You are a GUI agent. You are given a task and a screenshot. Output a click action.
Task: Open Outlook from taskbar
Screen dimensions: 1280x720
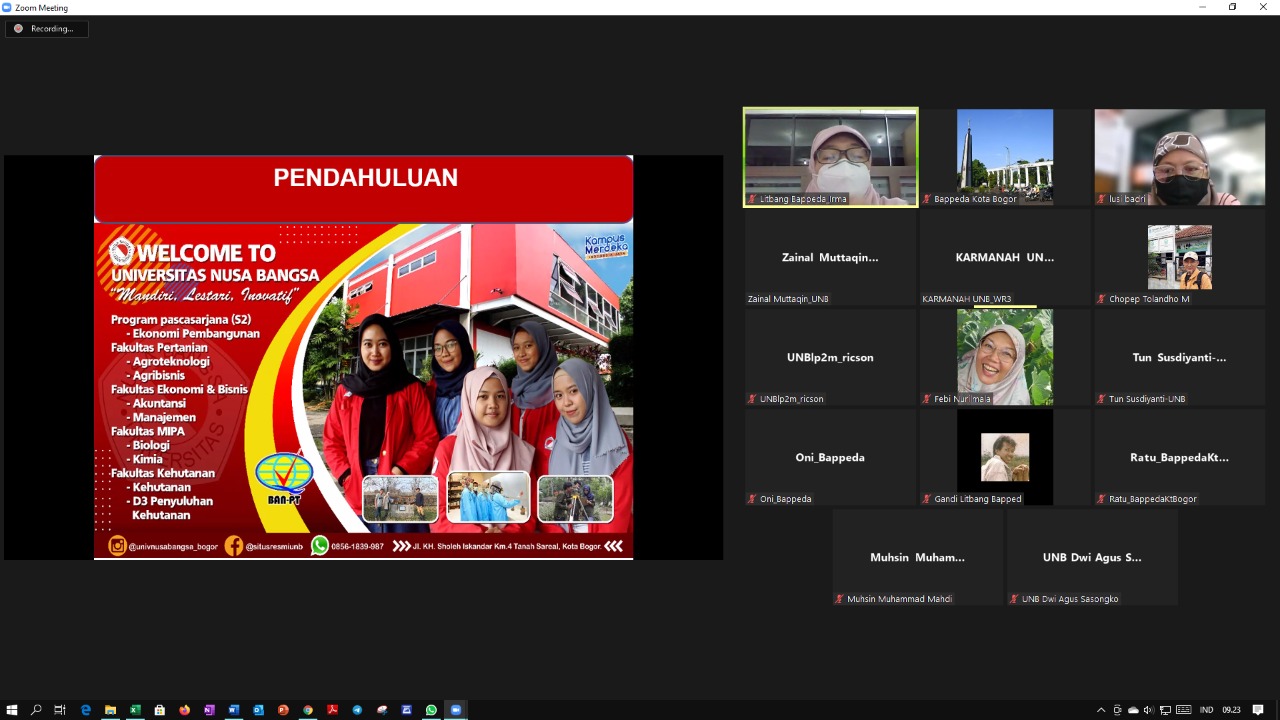pyautogui.click(x=258, y=710)
